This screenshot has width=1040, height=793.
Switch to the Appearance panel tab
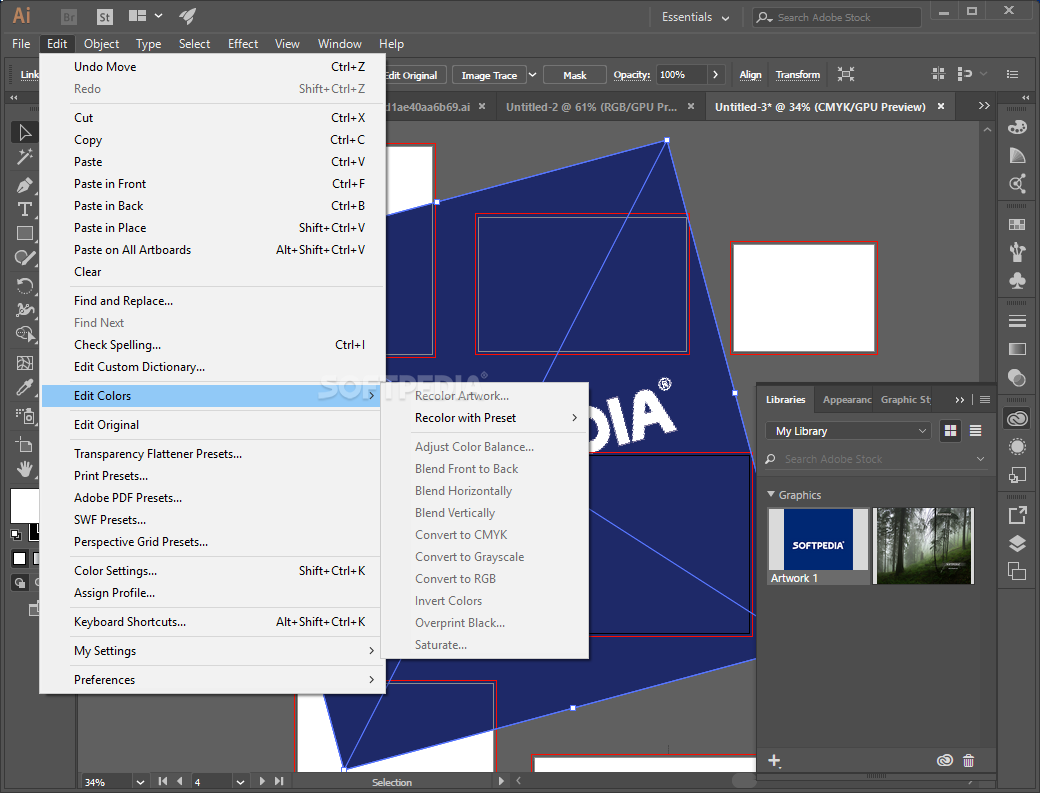pyautogui.click(x=846, y=400)
